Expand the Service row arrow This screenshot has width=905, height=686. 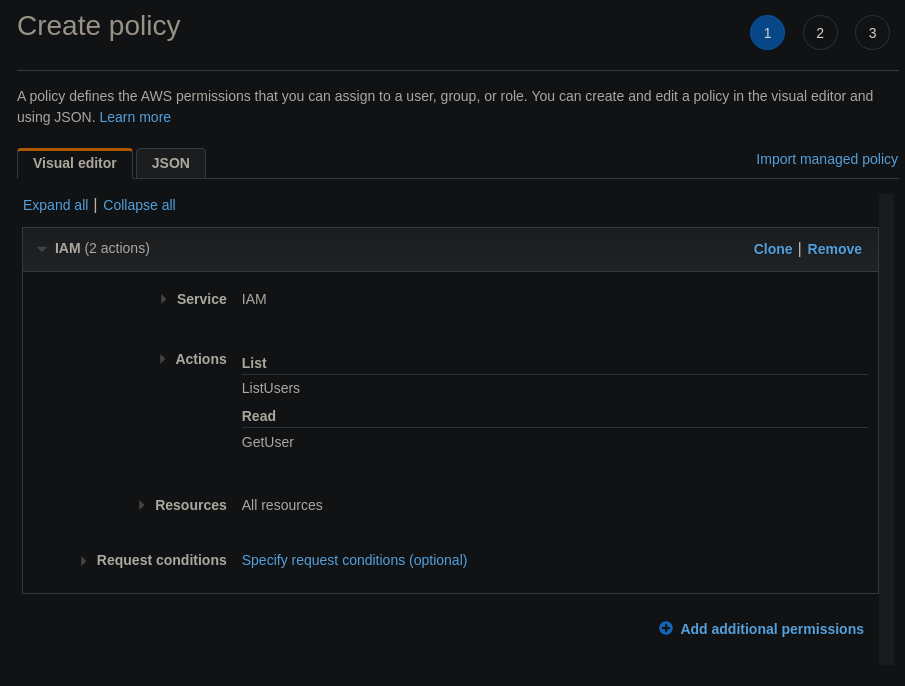click(x=163, y=299)
